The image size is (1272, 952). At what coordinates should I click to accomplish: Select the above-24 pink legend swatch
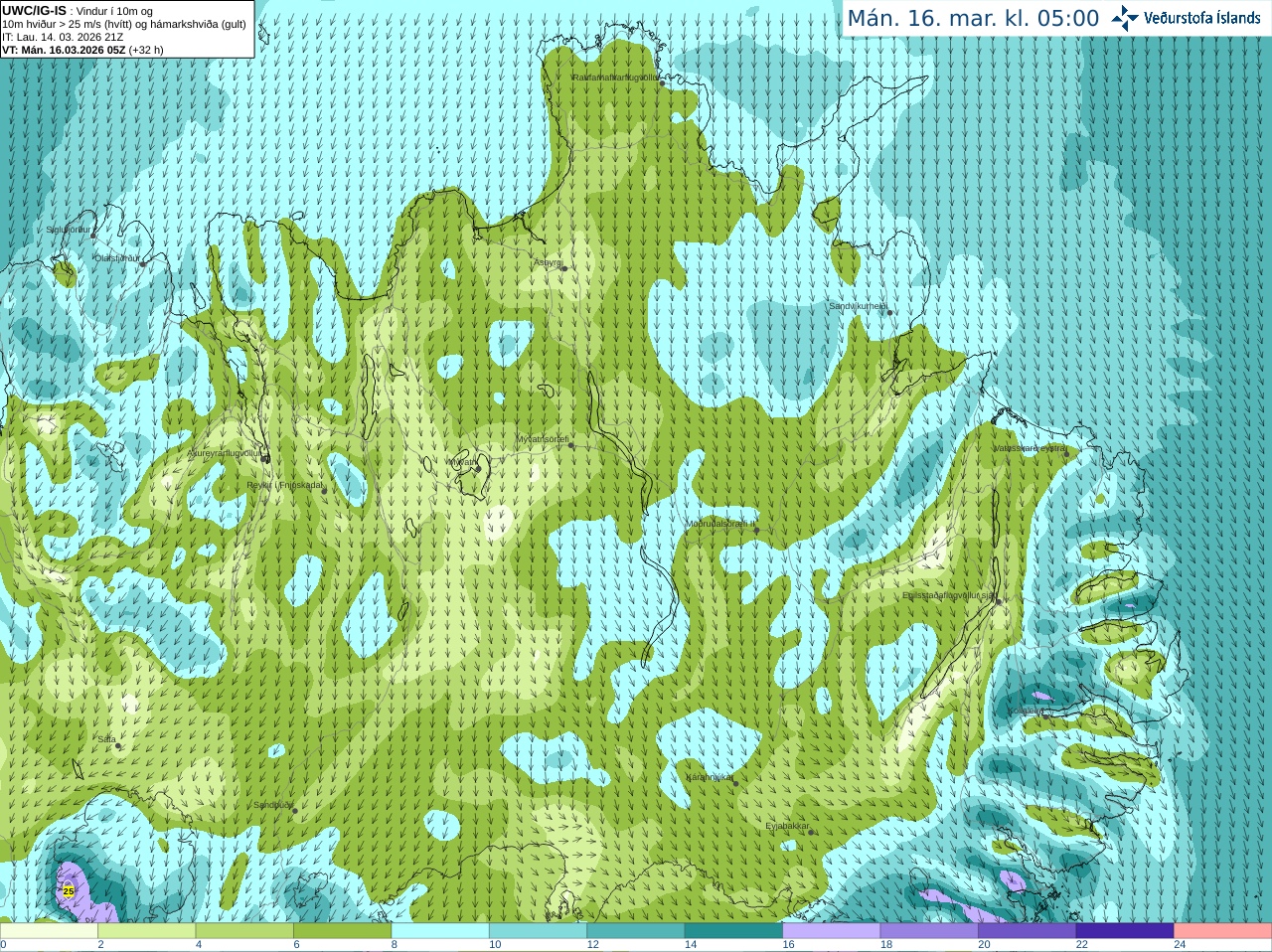pos(1223,931)
